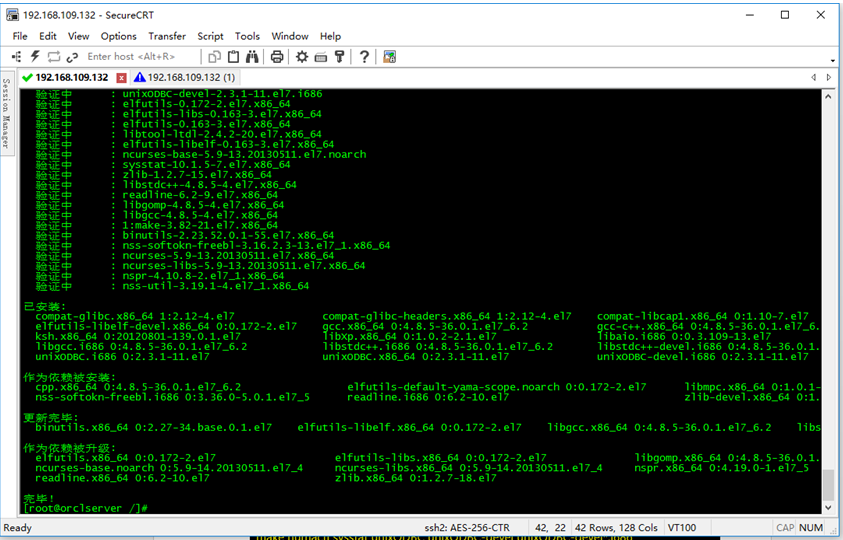Click the sysstat-10.1.5-7.el7.x86_64 line
The image size is (843, 540).
click(x=206, y=165)
